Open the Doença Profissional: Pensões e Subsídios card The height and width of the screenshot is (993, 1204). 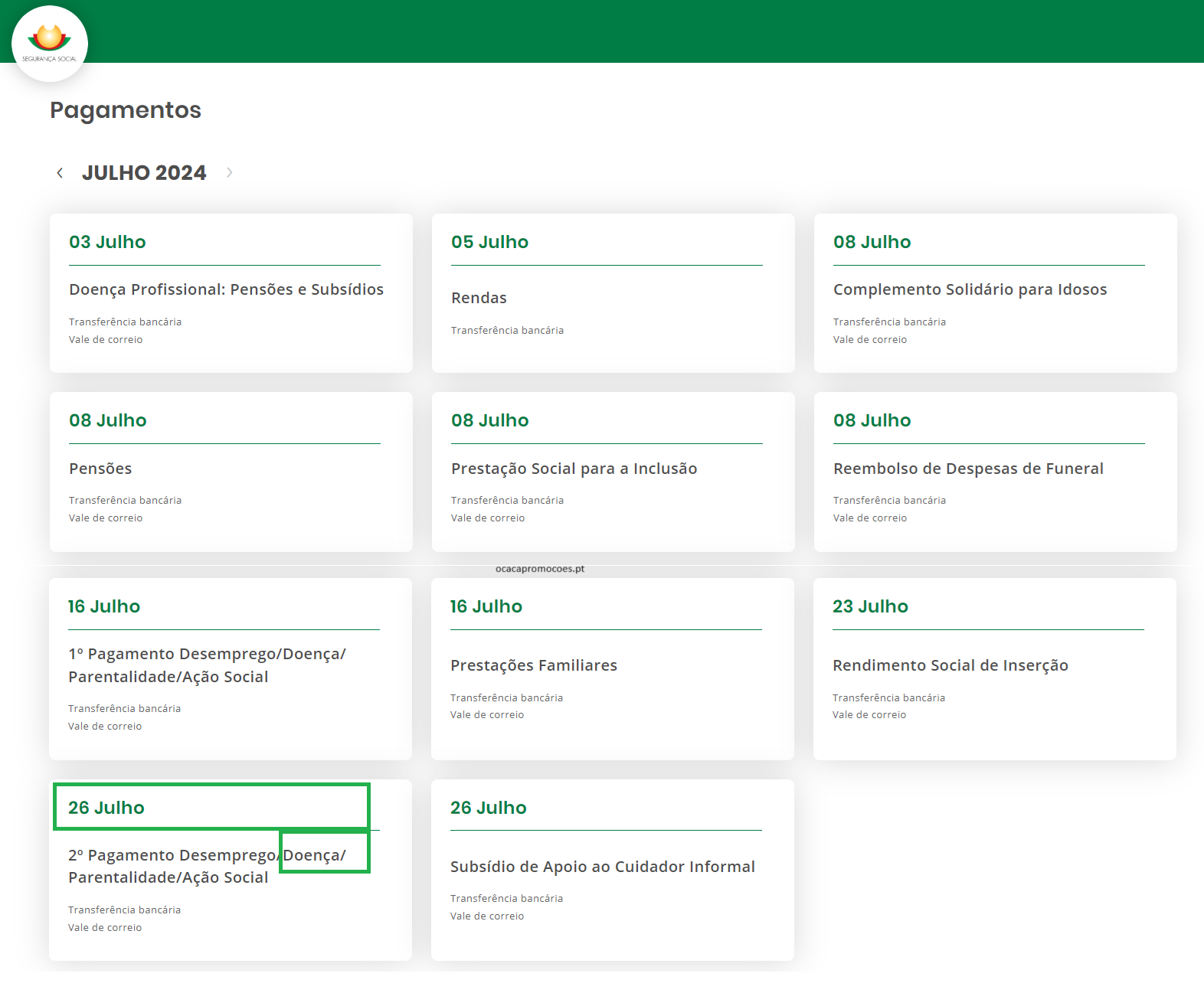226,289
